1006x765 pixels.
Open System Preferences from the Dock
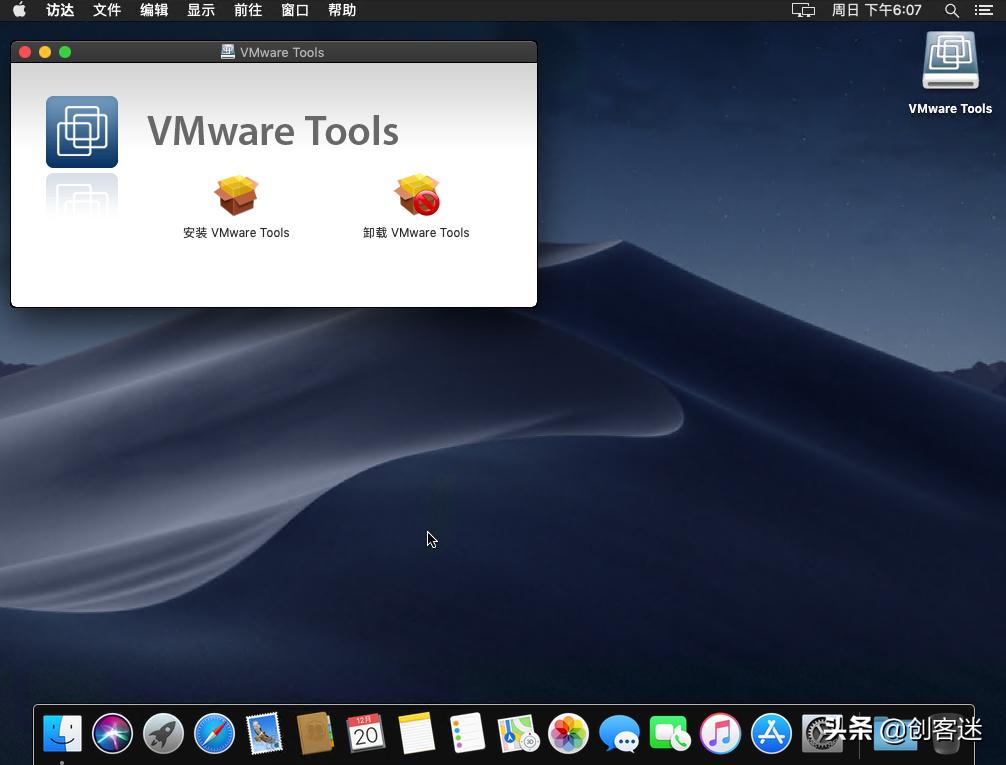tap(822, 733)
